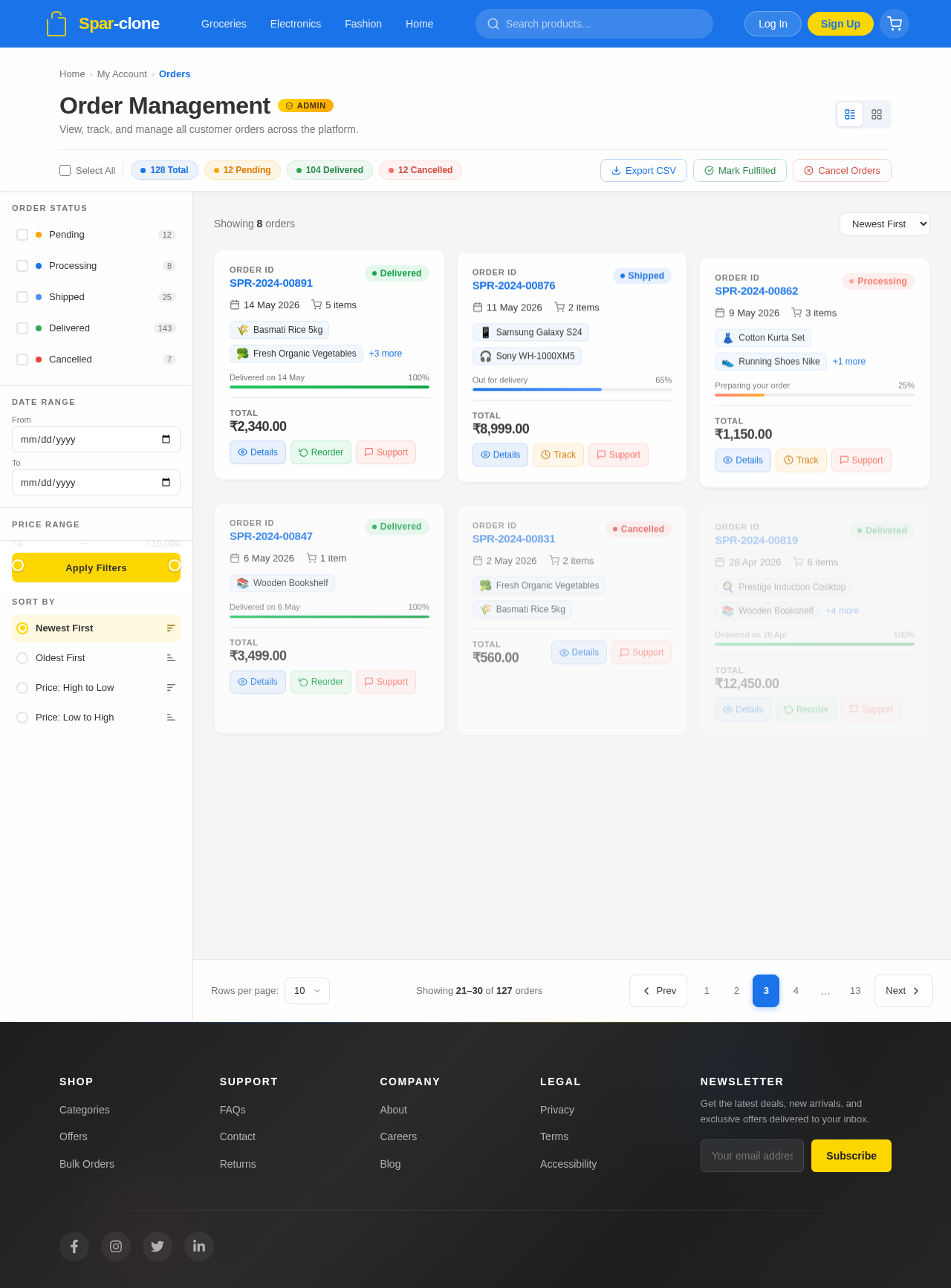Reorder order SPR-2024-00847
Screen dimensions: 951x1288
coord(321,682)
